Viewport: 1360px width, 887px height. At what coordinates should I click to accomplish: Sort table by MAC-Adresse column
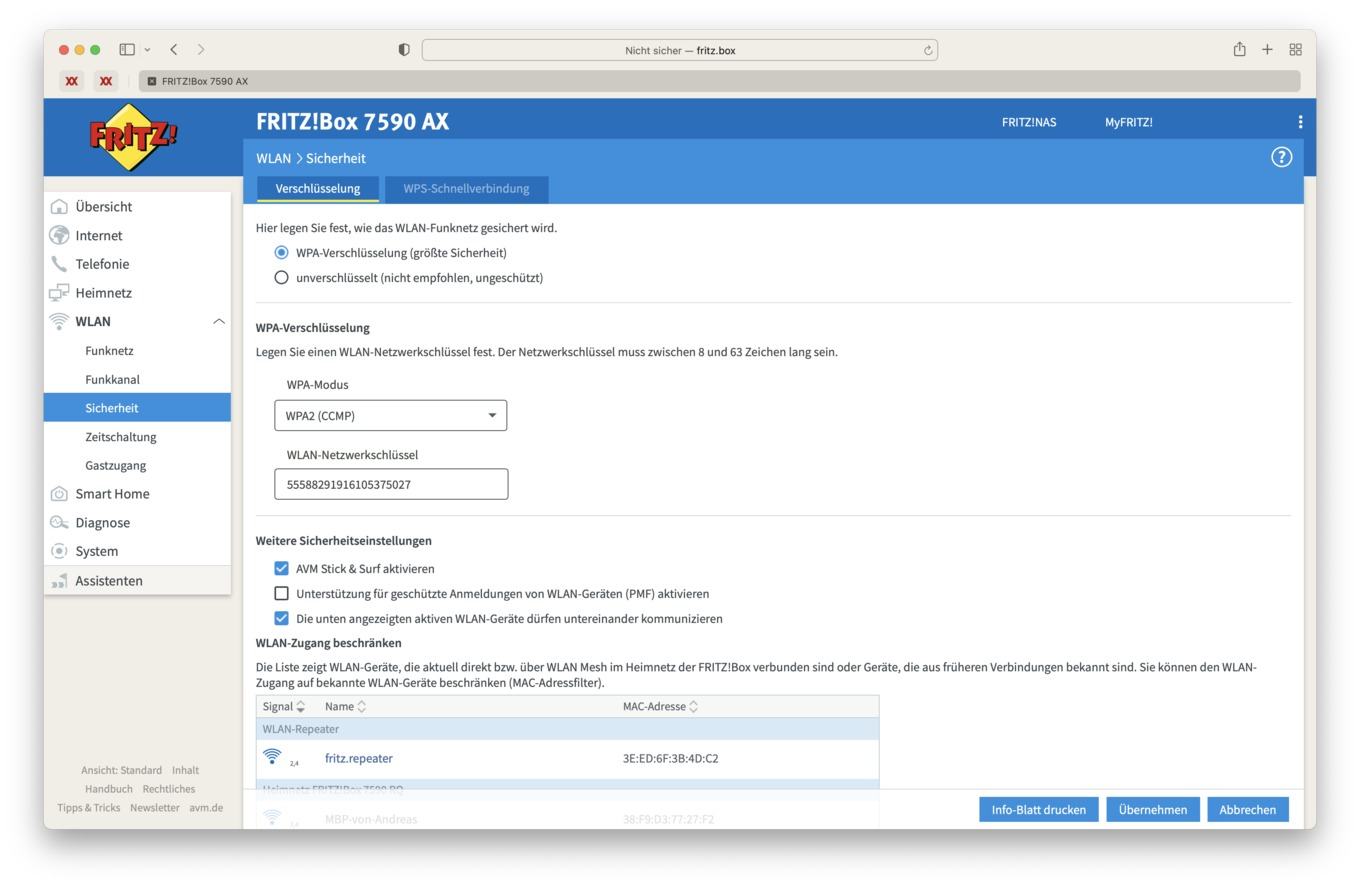click(660, 706)
